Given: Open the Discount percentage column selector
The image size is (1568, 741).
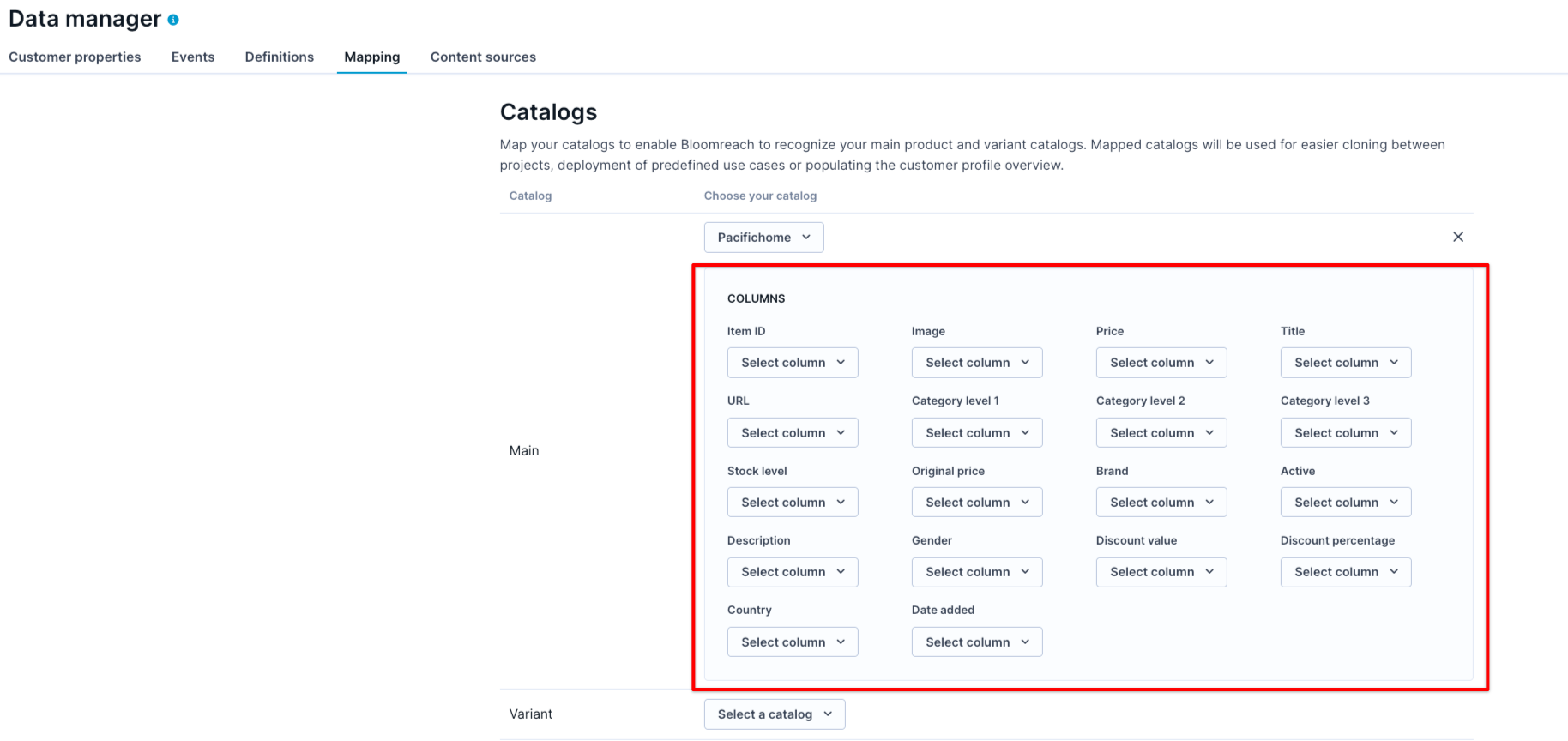Looking at the screenshot, I should 1345,572.
